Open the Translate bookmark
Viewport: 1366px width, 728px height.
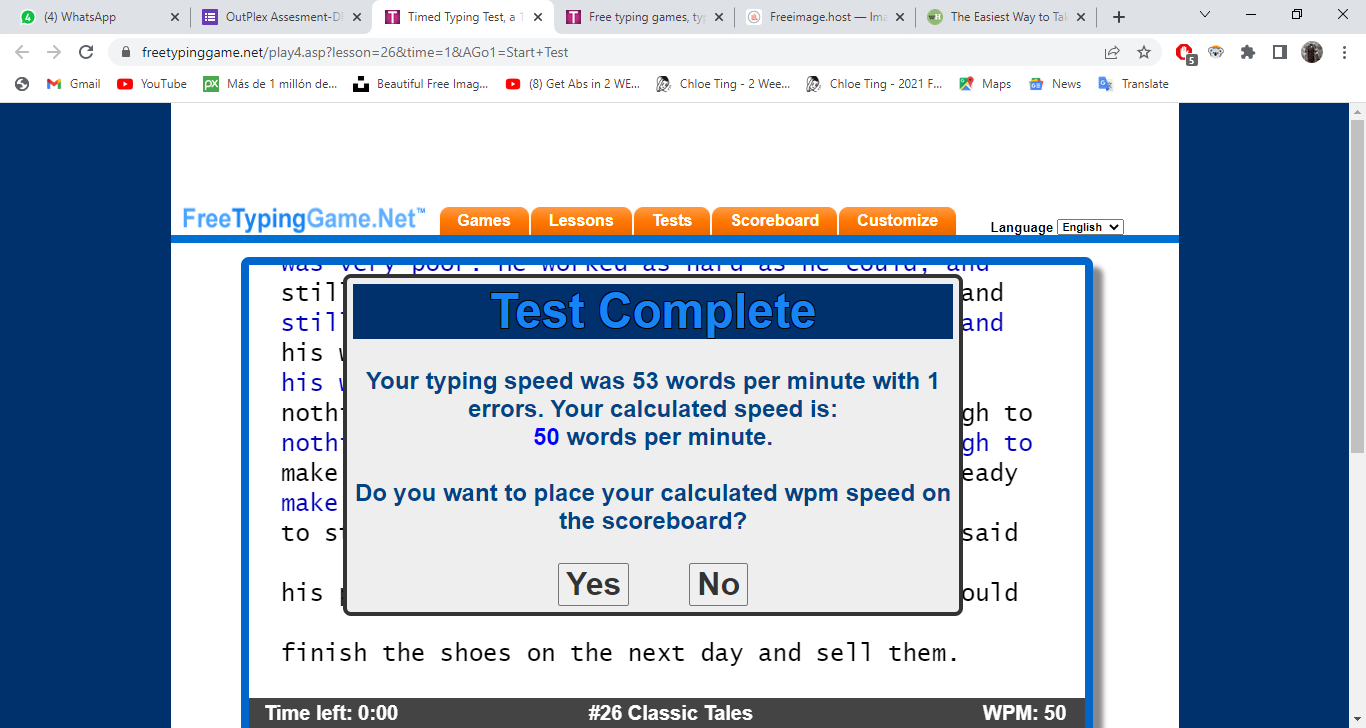tap(1133, 84)
